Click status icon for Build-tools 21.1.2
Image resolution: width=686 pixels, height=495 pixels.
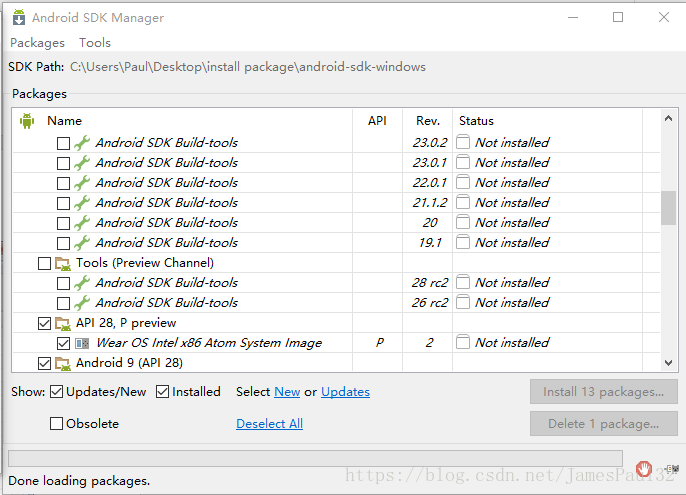click(x=463, y=203)
